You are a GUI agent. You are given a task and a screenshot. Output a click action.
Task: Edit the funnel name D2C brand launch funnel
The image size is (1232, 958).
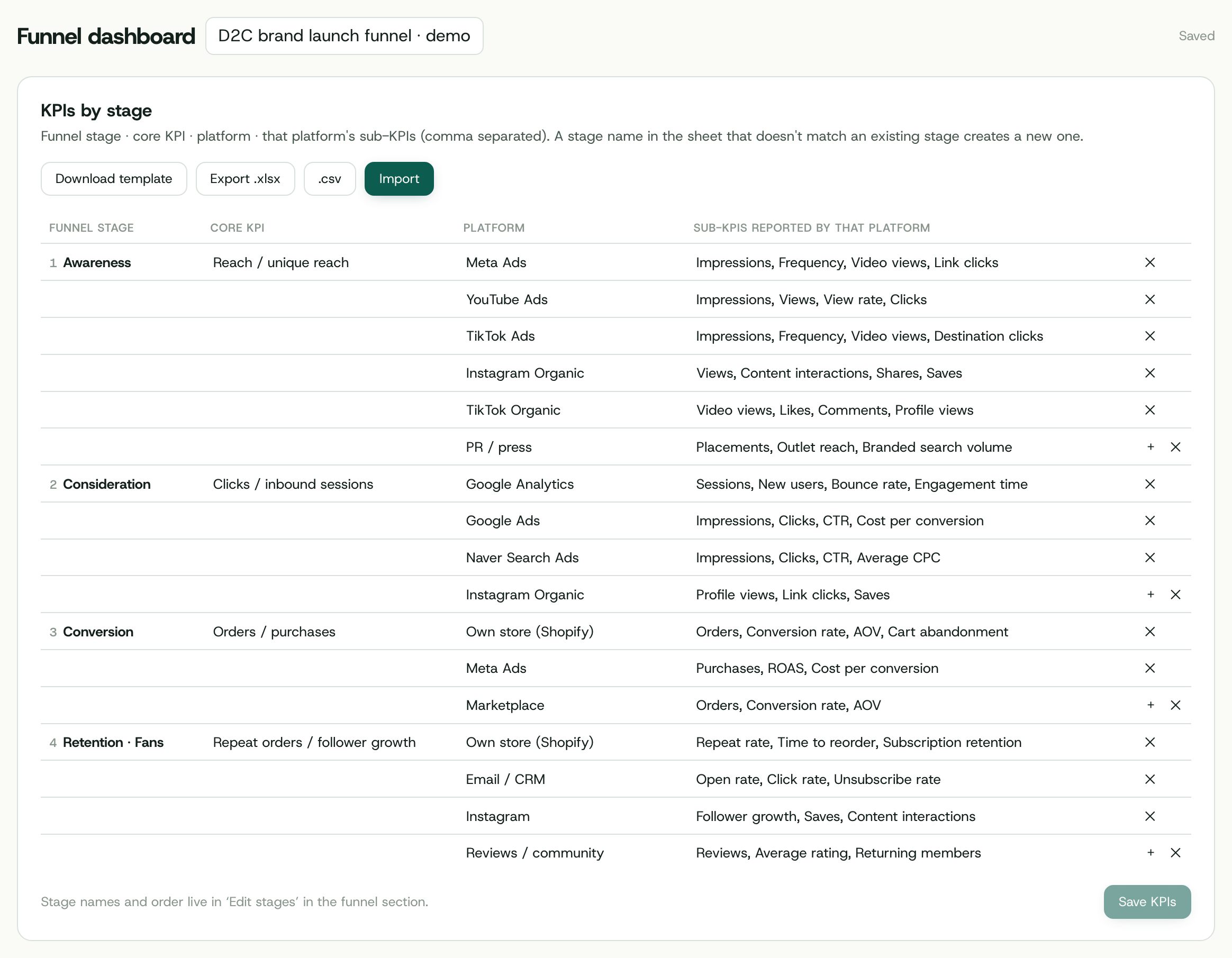(x=344, y=36)
